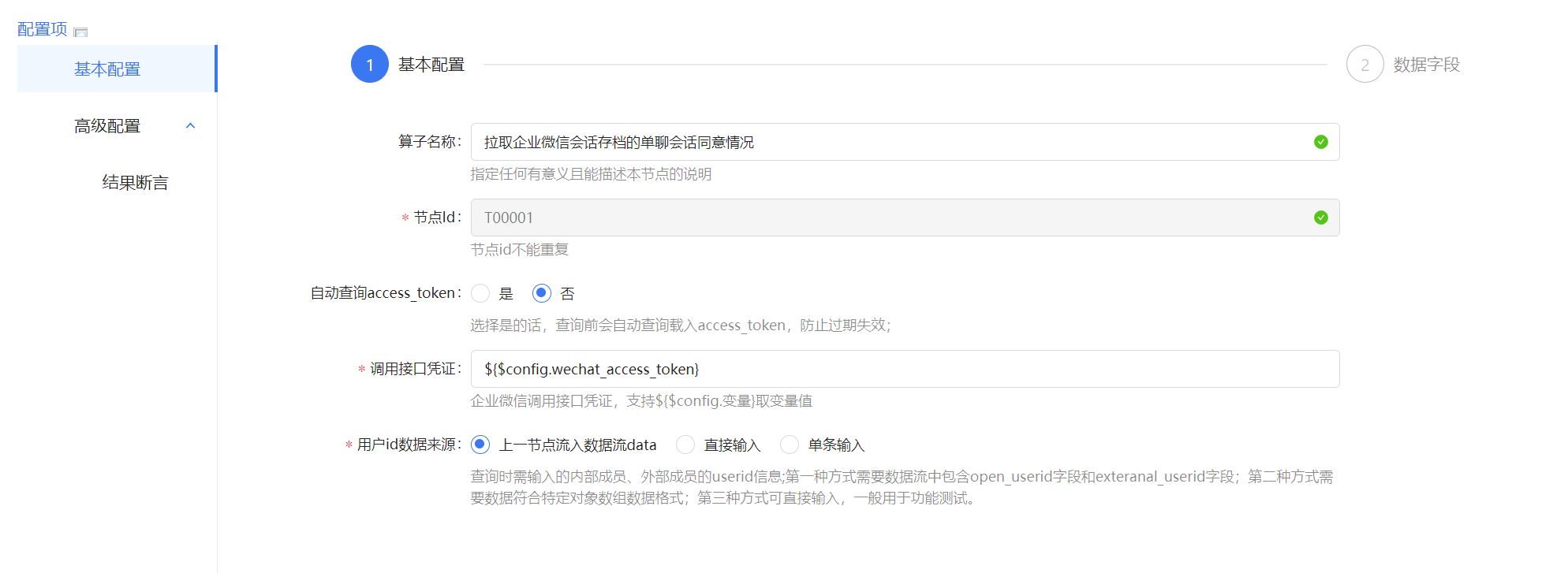
Task: Open the 高级配置 sidebar menu item
Action: point(107,126)
